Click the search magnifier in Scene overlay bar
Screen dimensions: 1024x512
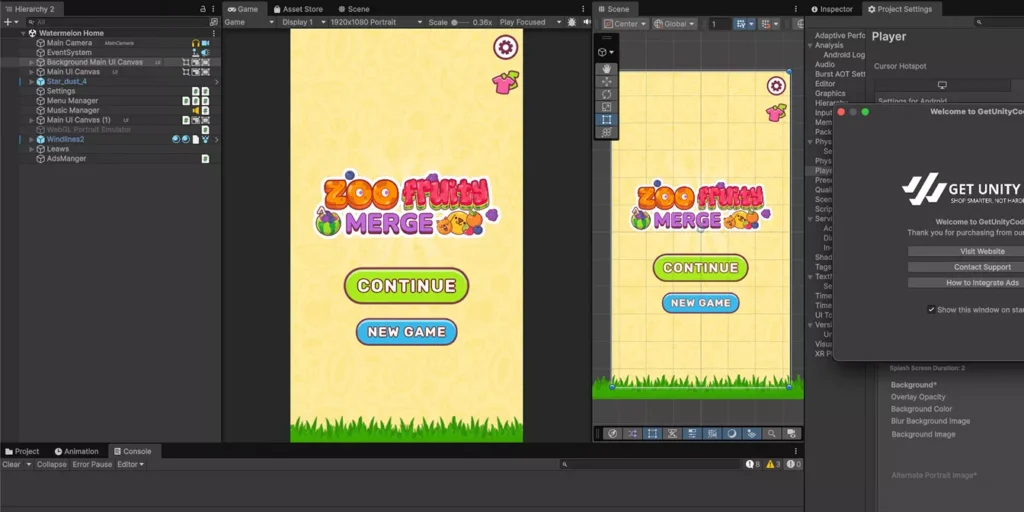coord(771,433)
